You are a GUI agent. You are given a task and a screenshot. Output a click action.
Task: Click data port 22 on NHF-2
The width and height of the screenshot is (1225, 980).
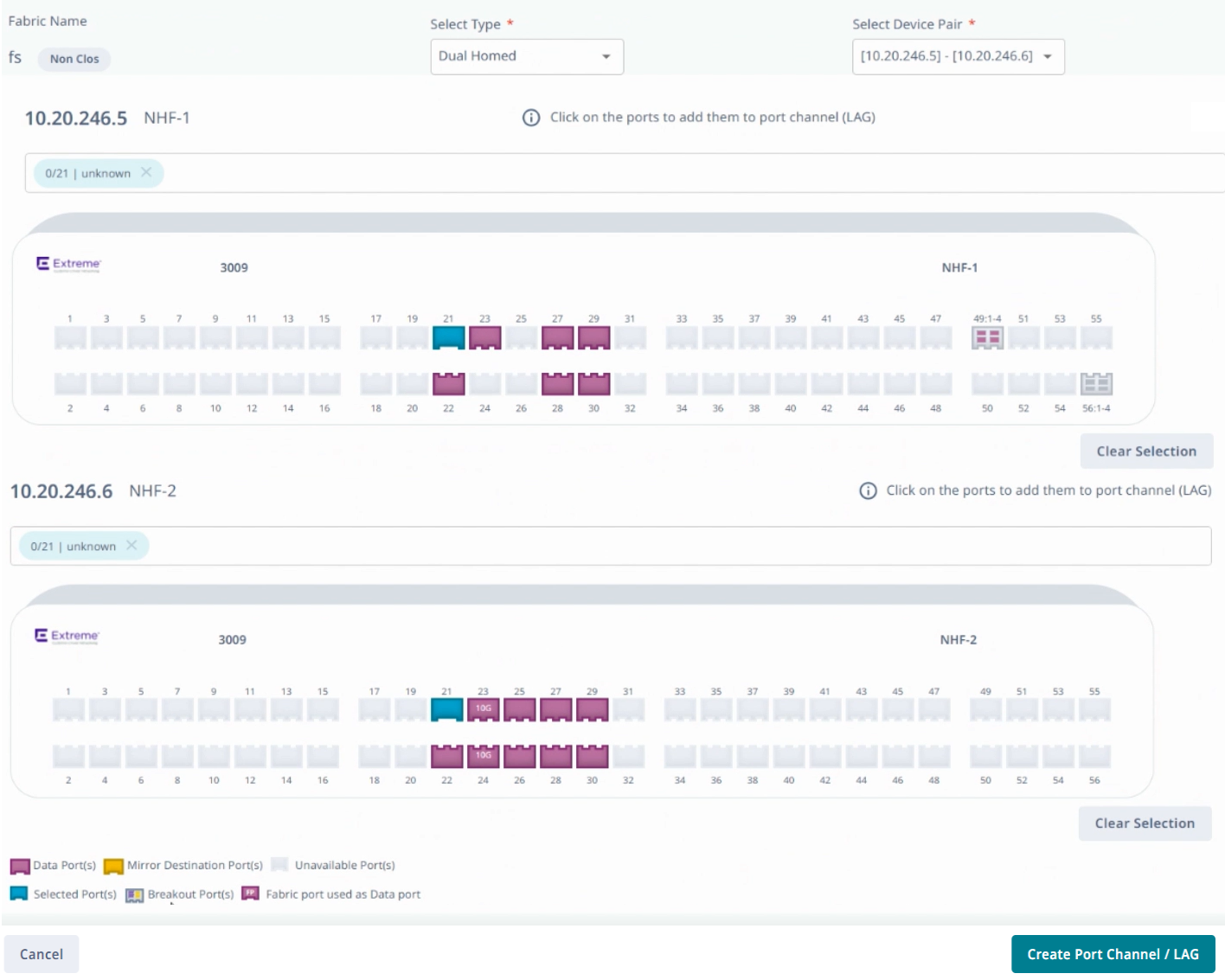pyautogui.click(x=446, y=756)
